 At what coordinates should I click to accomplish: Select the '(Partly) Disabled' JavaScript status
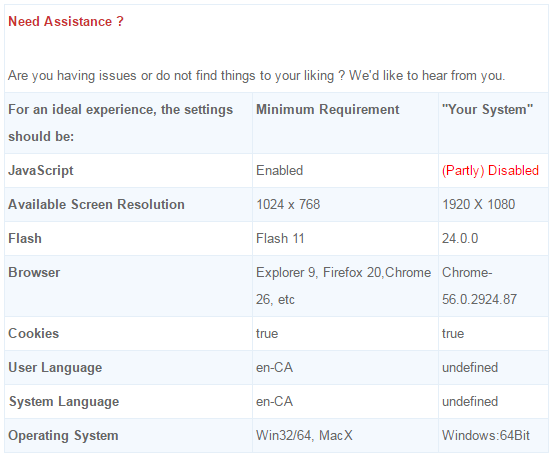pyautogui.click(x=490, y=171)
